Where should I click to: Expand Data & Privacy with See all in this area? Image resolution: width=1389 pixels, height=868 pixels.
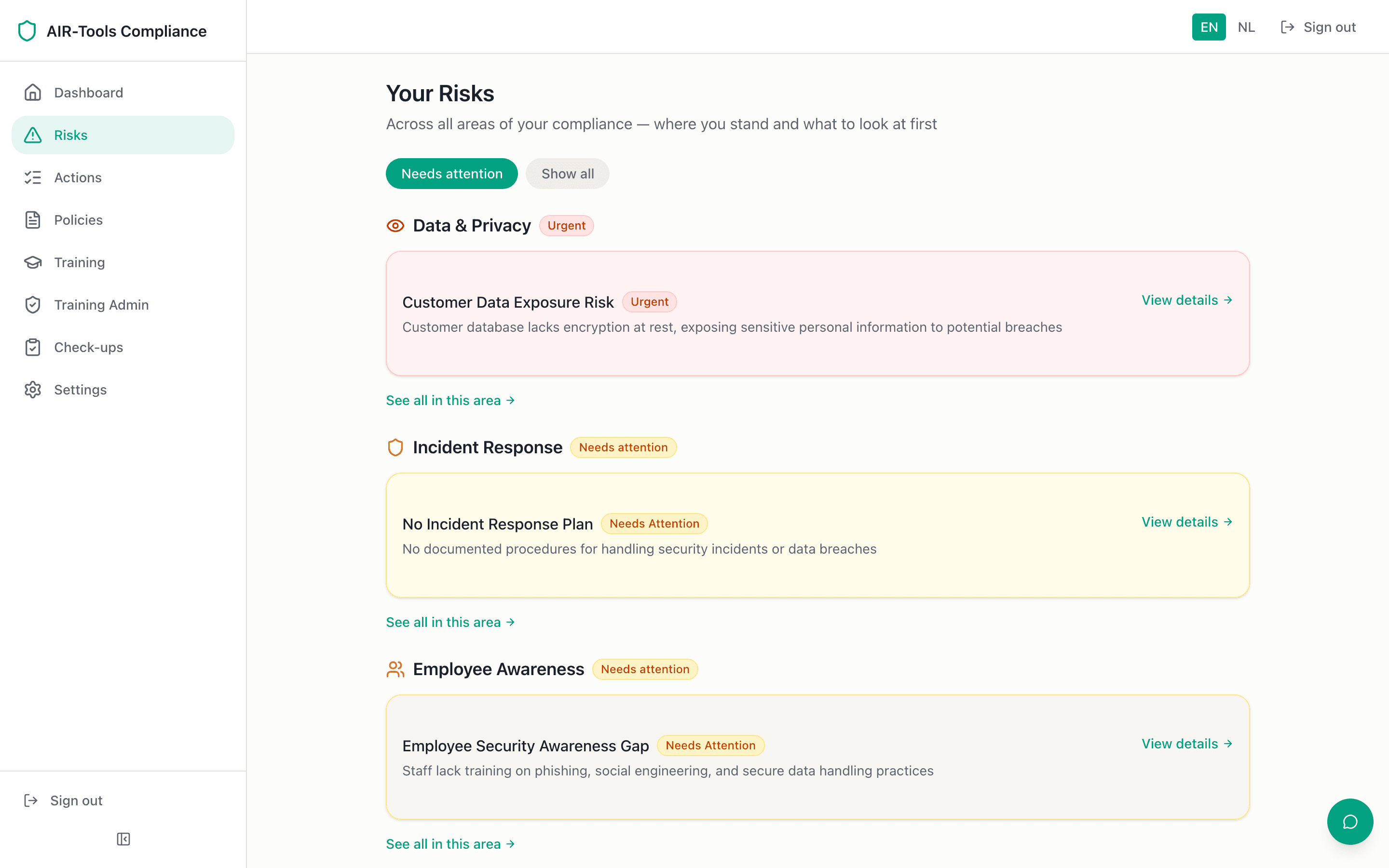450,400
